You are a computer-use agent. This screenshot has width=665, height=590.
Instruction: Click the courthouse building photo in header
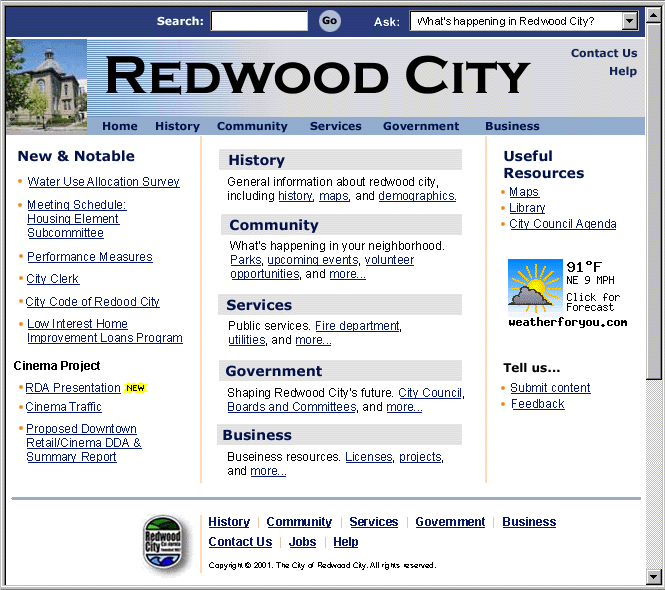[46, 86]
